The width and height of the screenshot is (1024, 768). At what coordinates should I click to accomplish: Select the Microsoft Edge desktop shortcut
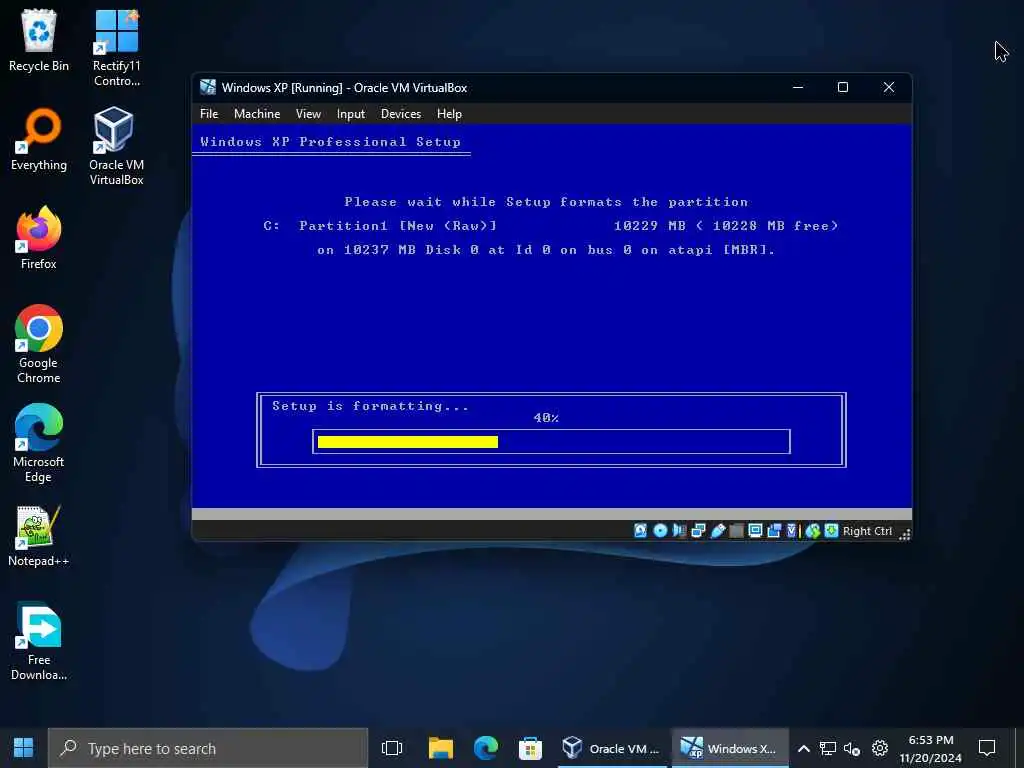(39, 443)
